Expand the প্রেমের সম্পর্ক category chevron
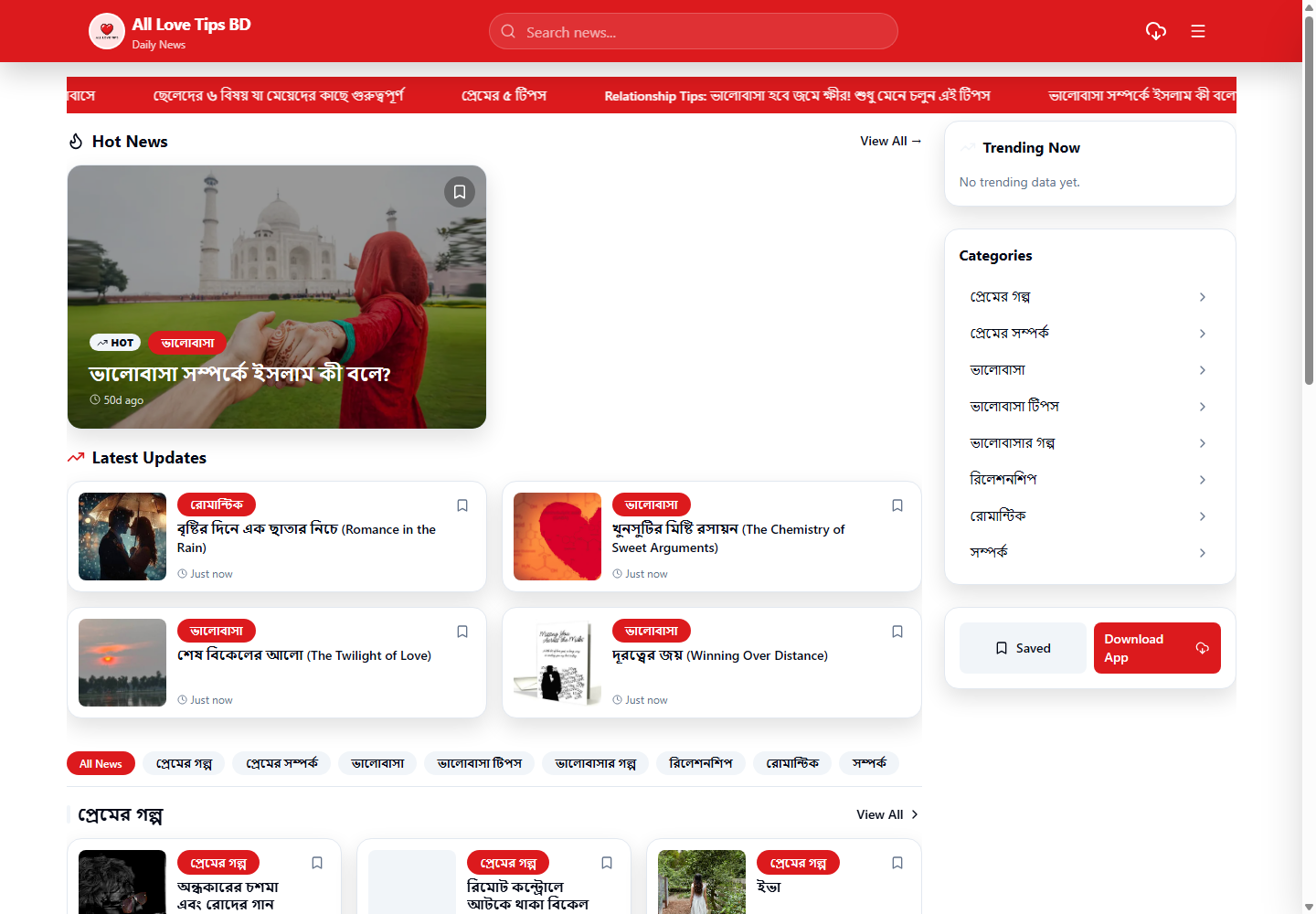1316x914 pixels. pyautogui.click(x=1203, y=334)
